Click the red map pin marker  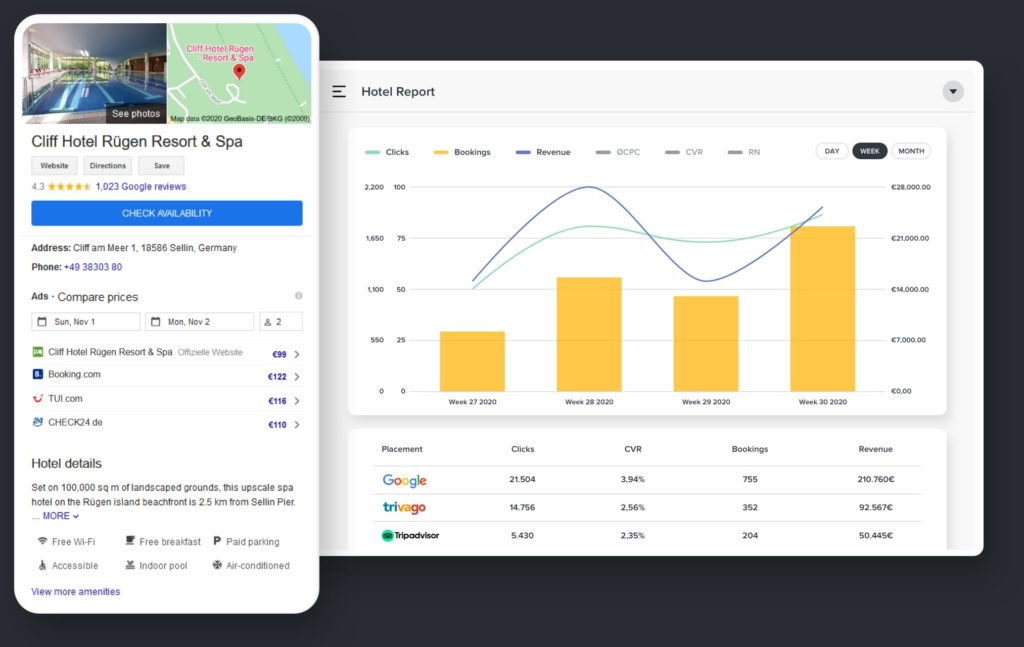pos(239,72)
